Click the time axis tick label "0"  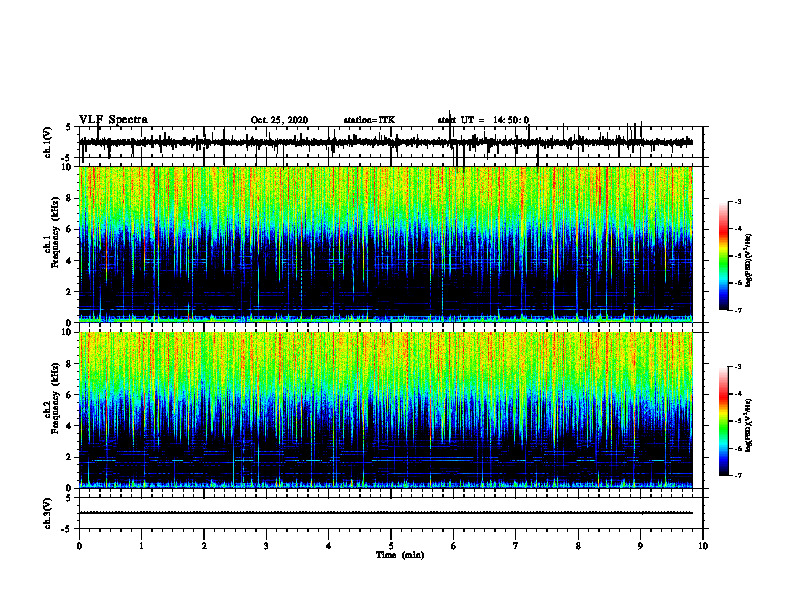click(79, 546)
